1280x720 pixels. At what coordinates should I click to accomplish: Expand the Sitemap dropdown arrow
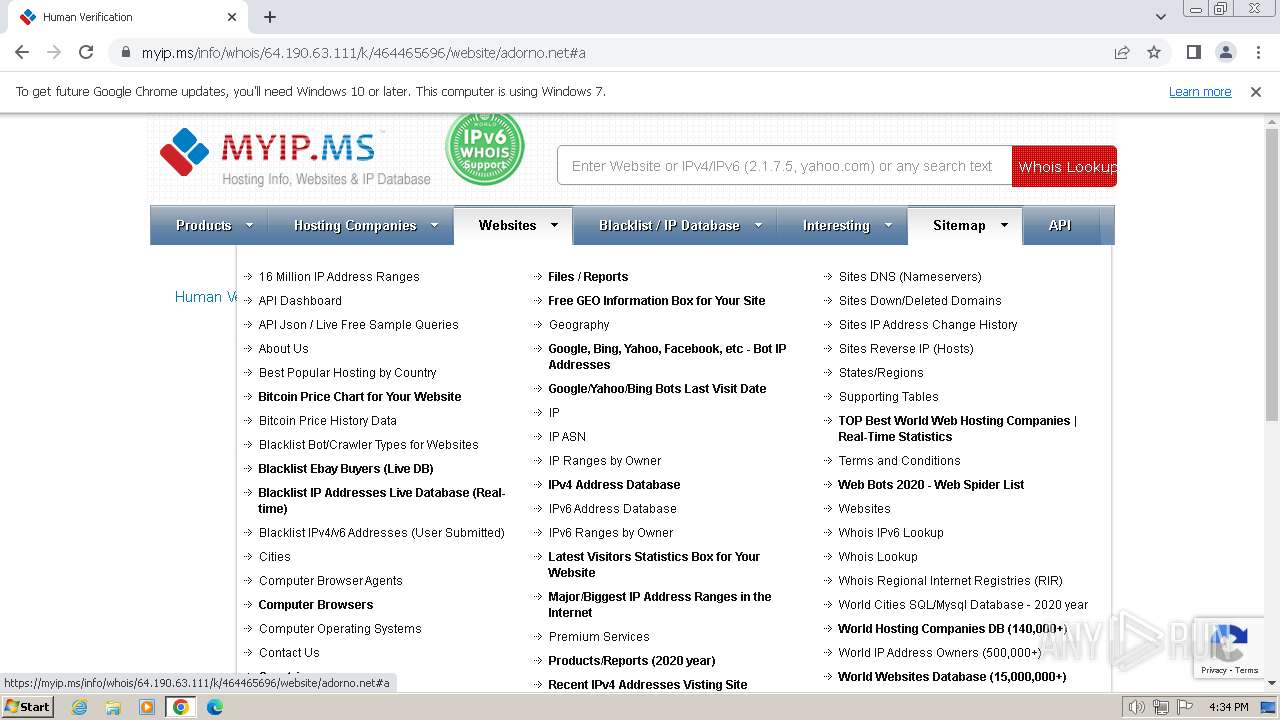(x=1004, y=225)
